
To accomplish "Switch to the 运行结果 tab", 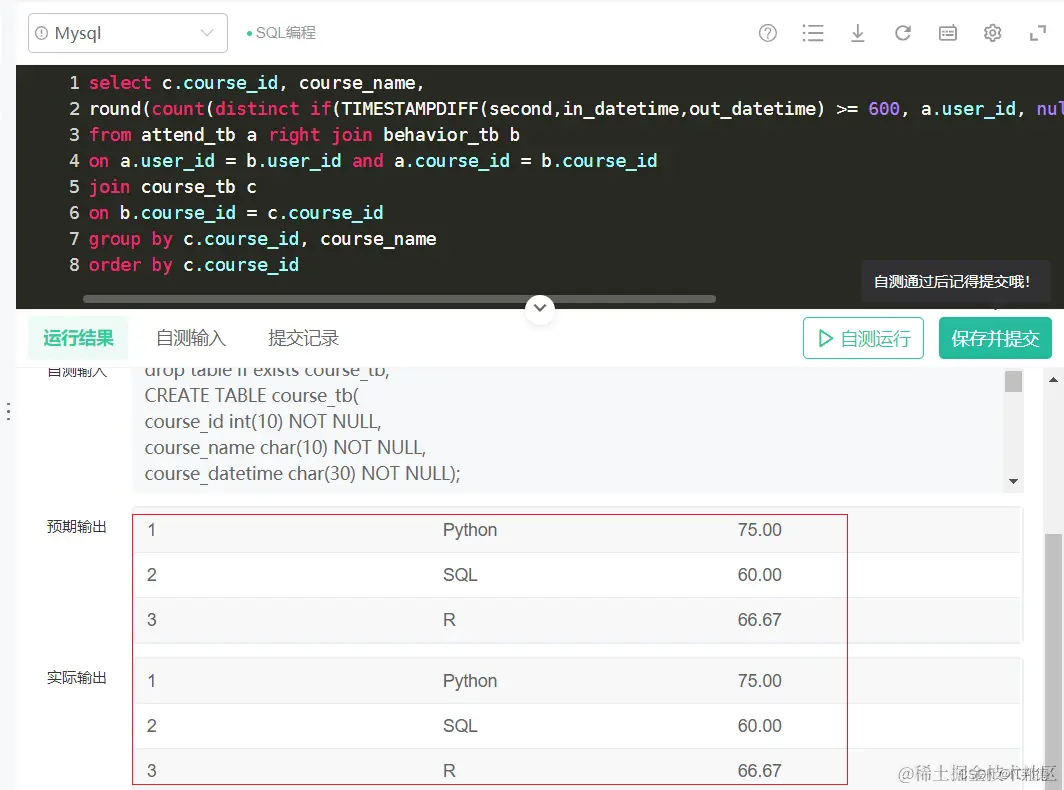I will [x=78, y=338].
